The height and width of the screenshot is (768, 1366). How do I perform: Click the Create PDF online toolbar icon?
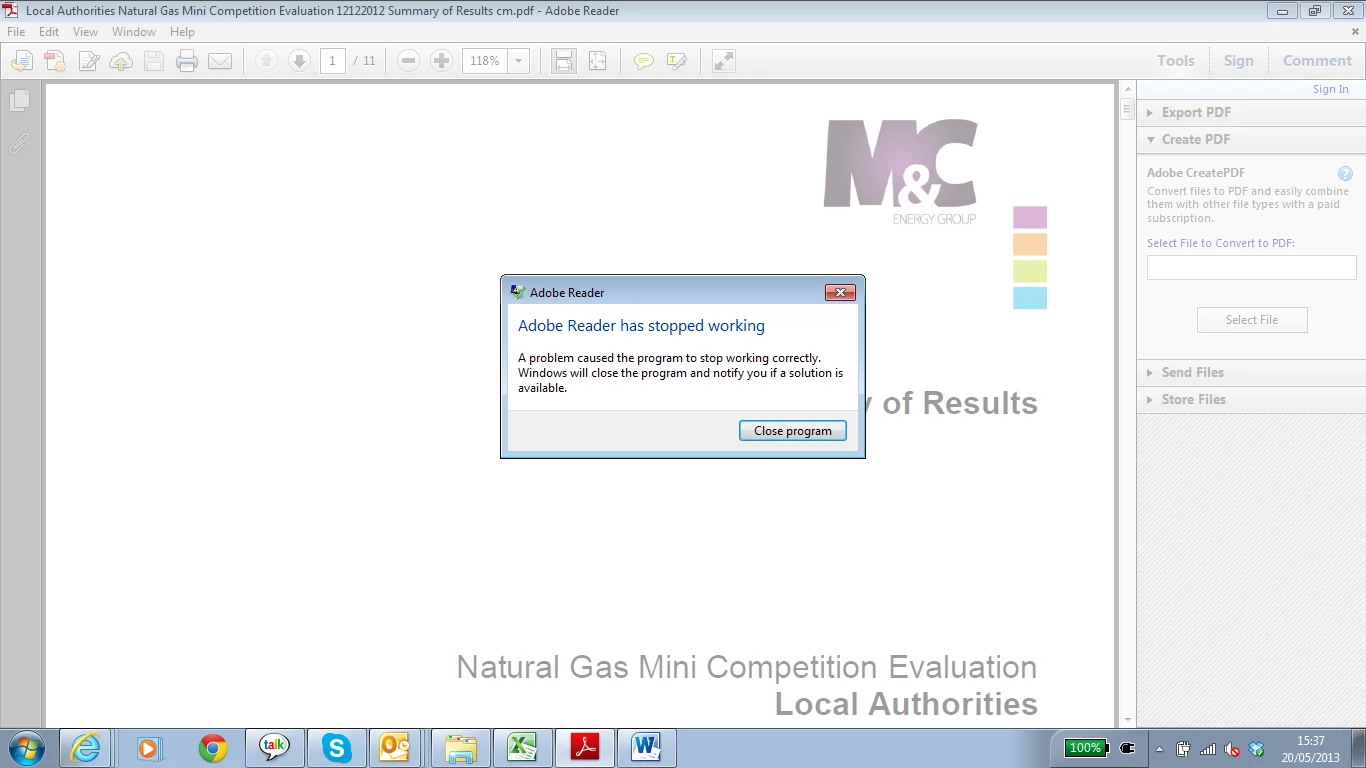pos(54,61)
